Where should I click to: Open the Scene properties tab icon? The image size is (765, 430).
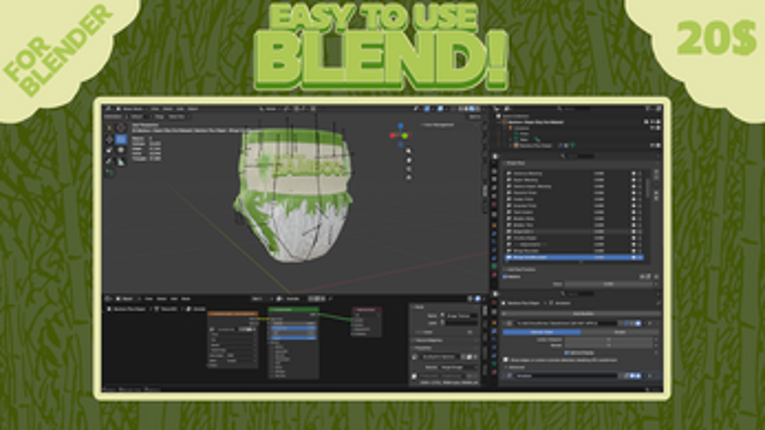[x=494, y=196]
